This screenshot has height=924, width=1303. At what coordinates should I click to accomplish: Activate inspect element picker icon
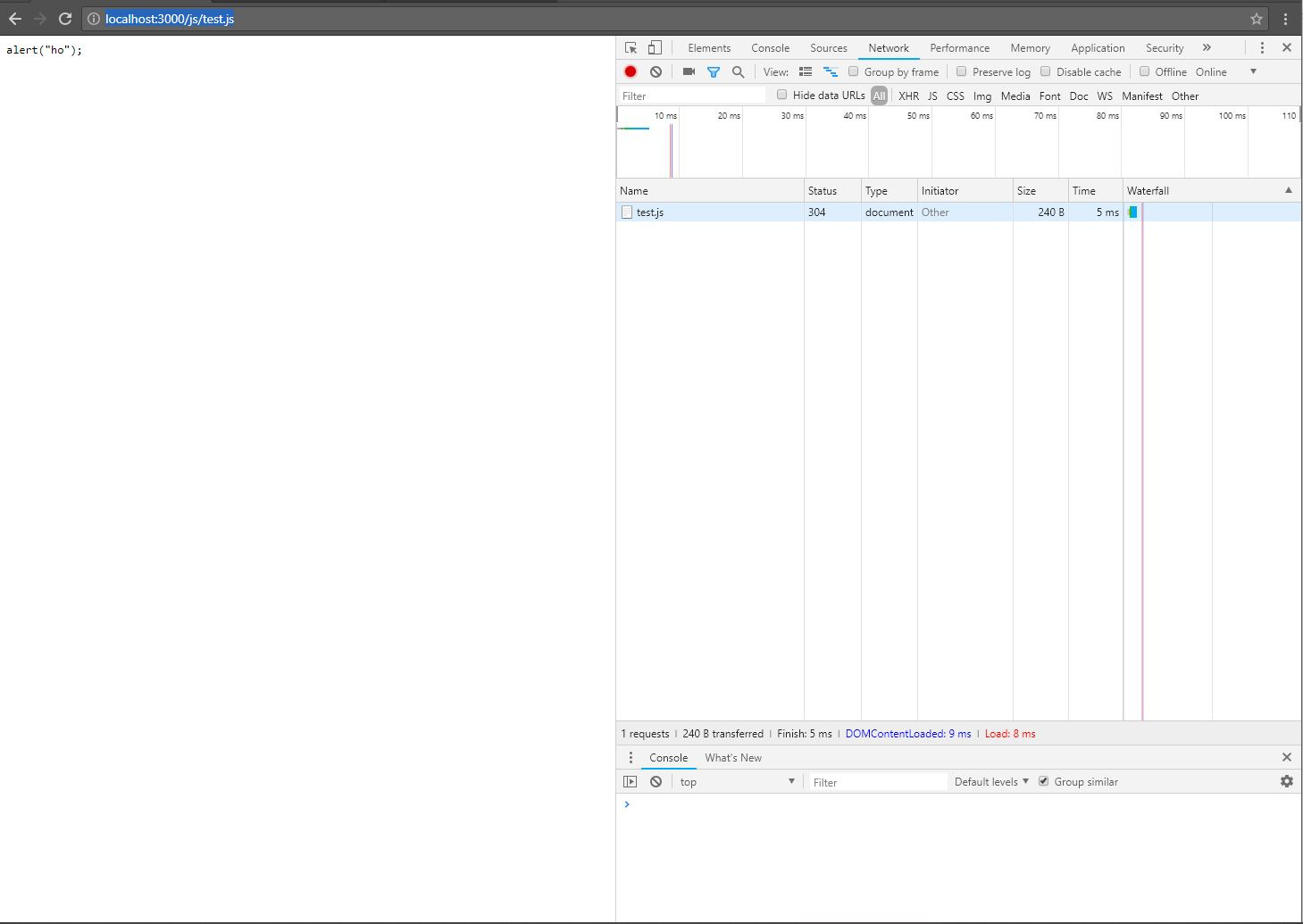click(631, 48)
